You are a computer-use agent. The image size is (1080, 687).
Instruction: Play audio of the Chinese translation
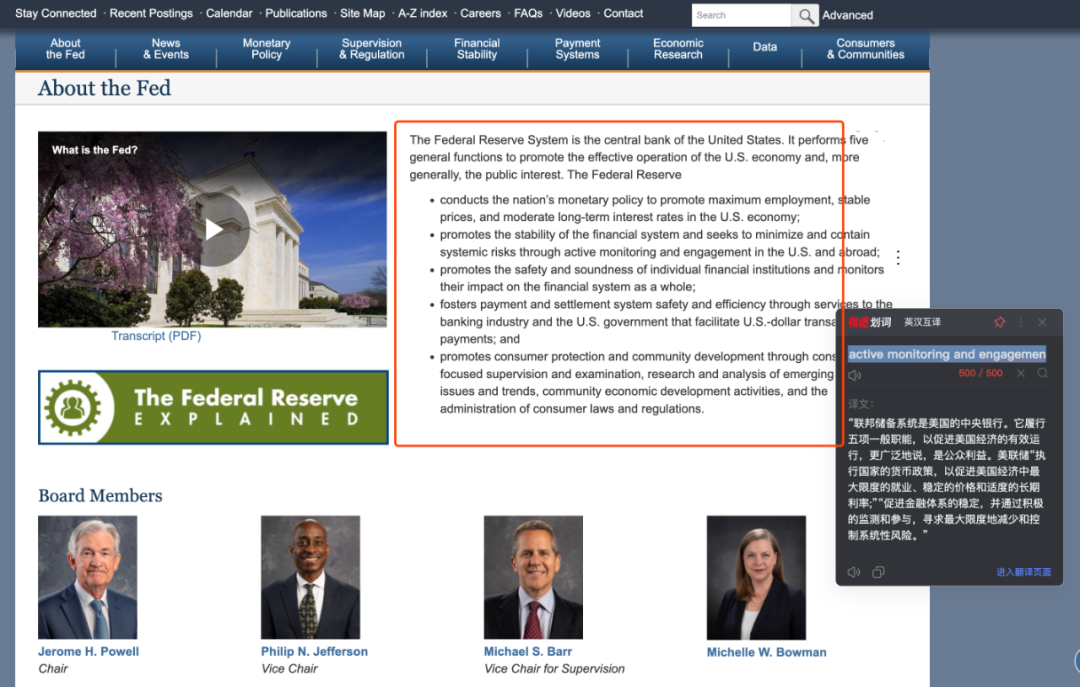pyautogui.click(x=854, y=572)
